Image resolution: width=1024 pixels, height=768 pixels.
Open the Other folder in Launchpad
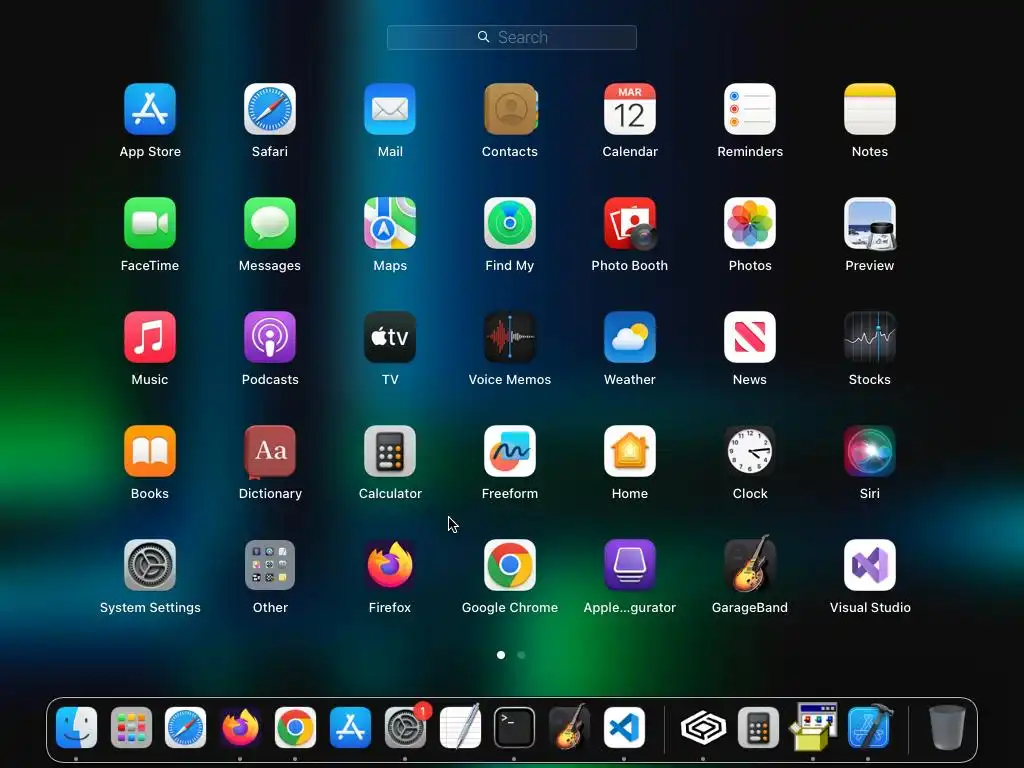pyautogui.click(x=270, y=565)
